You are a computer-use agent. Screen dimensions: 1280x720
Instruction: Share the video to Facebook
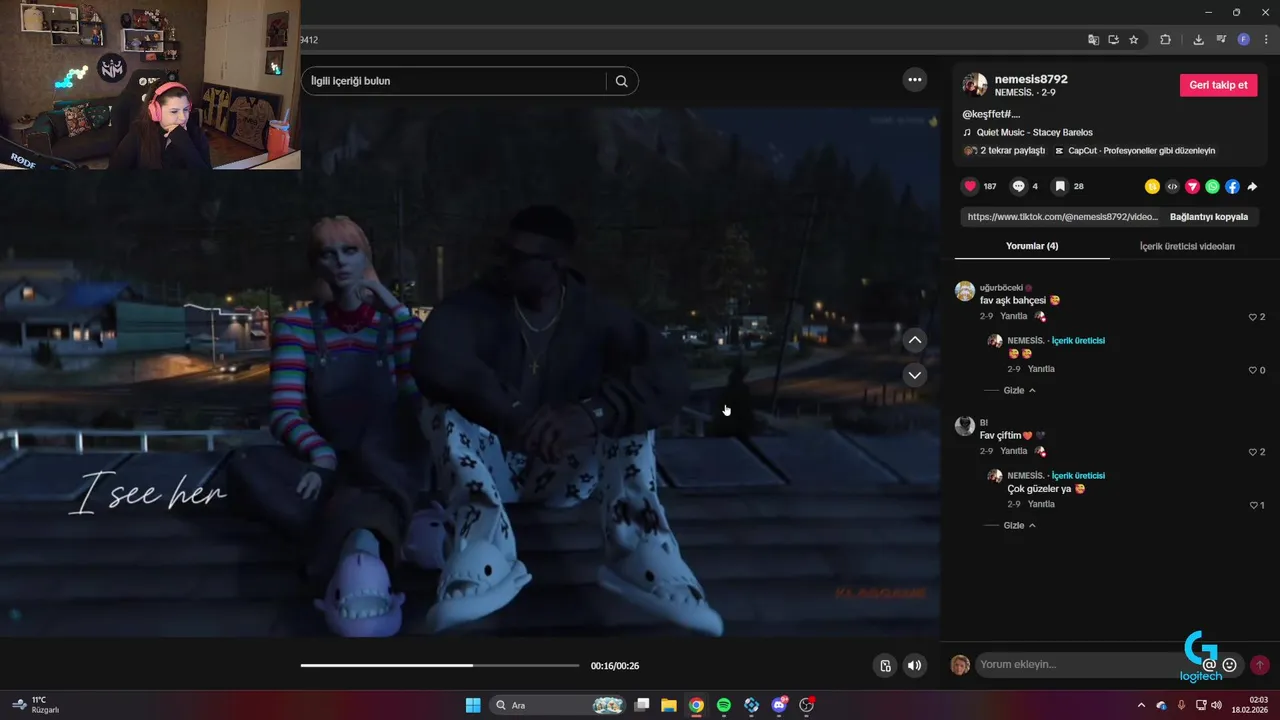tap(1232, 186)
